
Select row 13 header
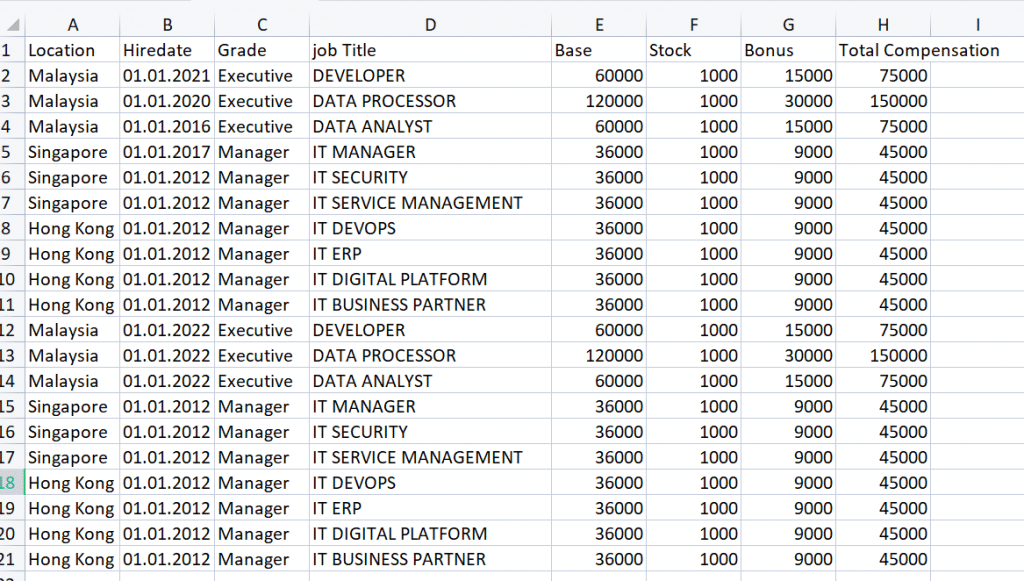pos(10,356)
